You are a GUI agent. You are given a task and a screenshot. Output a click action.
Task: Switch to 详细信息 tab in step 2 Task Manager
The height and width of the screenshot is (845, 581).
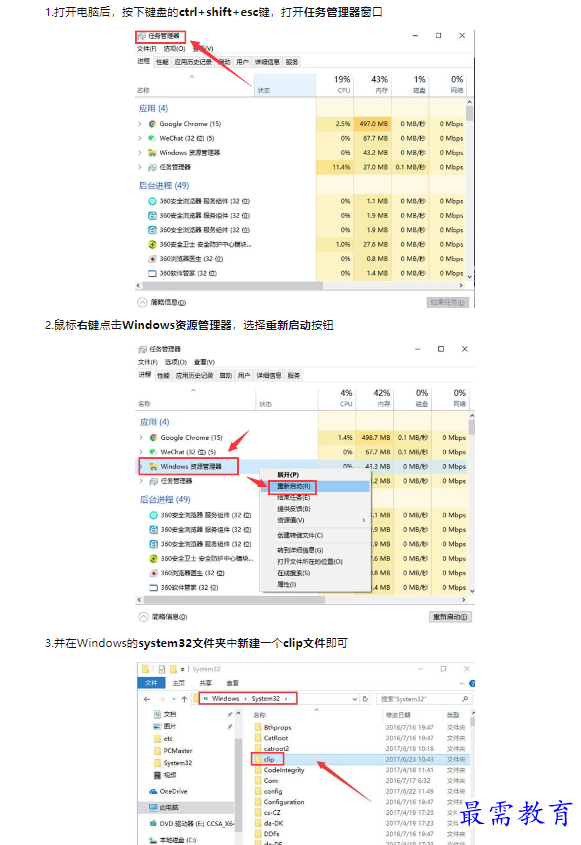[268, 376]
